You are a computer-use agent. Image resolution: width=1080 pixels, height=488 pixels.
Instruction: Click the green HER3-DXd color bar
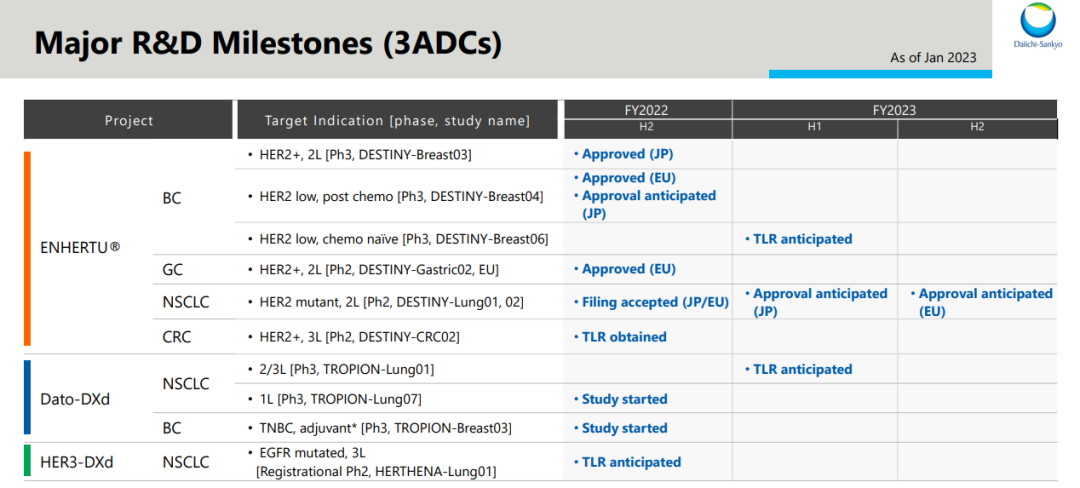[28, 461]
